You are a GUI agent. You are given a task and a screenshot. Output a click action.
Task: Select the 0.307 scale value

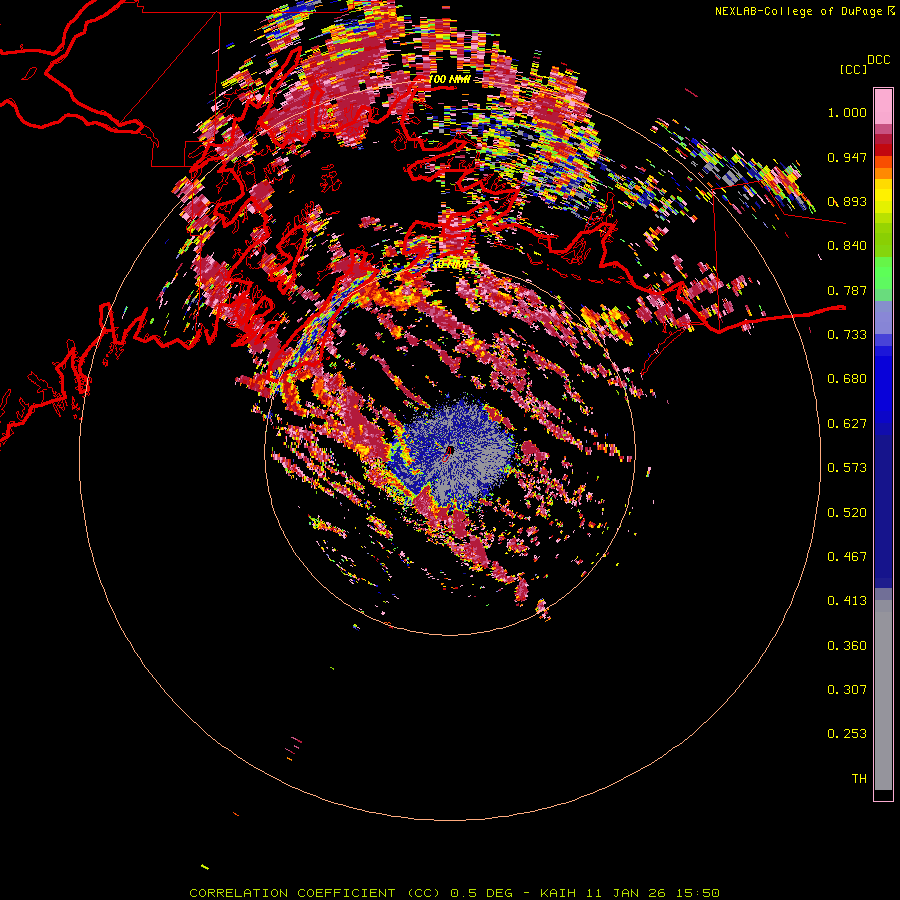point(847,690)
